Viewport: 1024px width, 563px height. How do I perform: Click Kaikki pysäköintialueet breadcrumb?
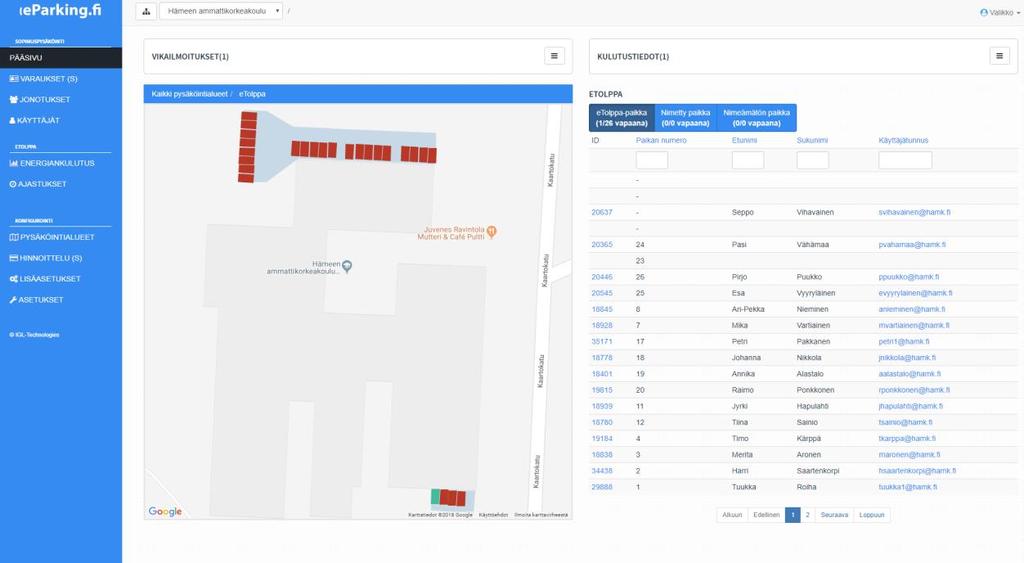[x=189, y=94]
